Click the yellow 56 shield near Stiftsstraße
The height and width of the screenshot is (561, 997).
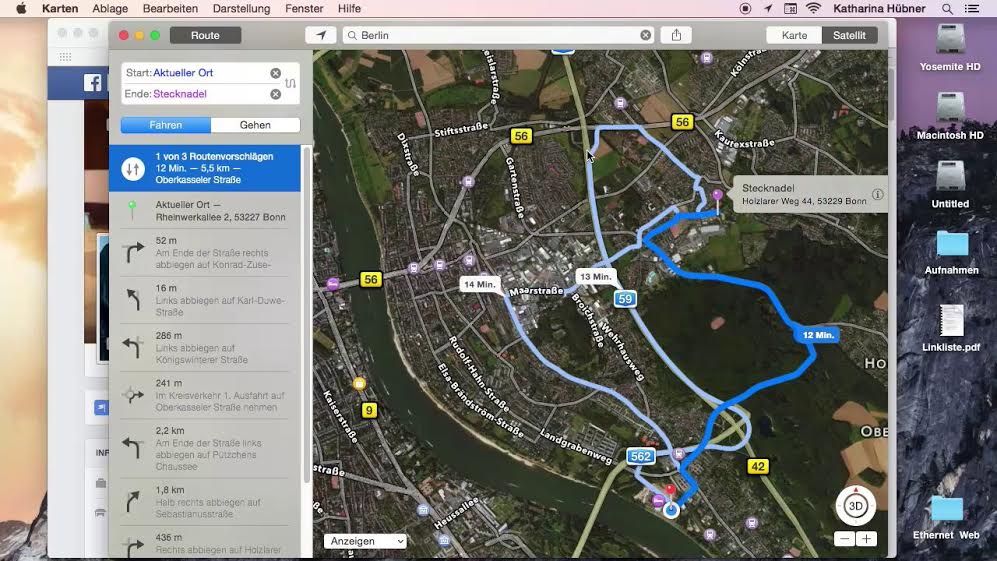point(521,135)
